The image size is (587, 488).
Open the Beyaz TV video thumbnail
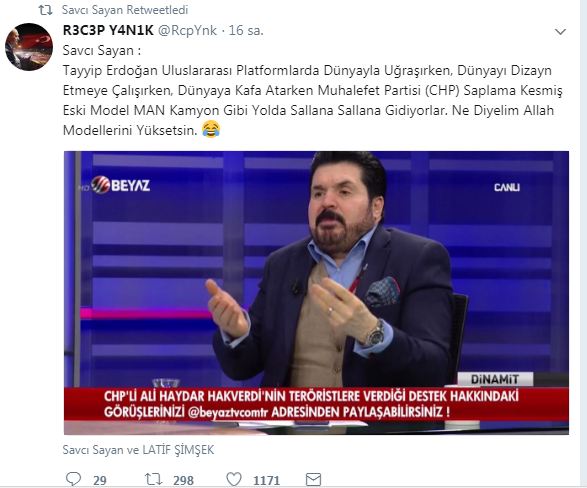(x=316, y=293)
